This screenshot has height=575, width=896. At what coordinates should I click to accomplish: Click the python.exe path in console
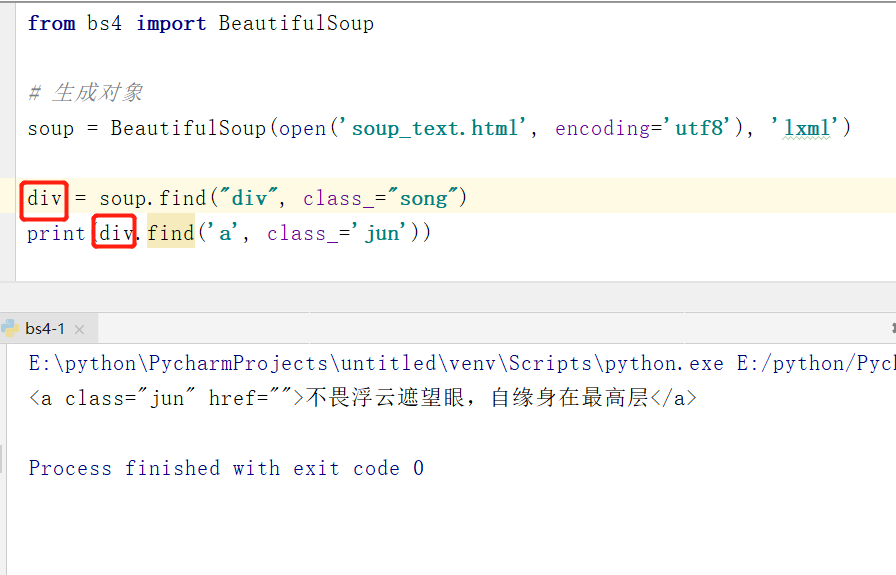tap(376, 364)
